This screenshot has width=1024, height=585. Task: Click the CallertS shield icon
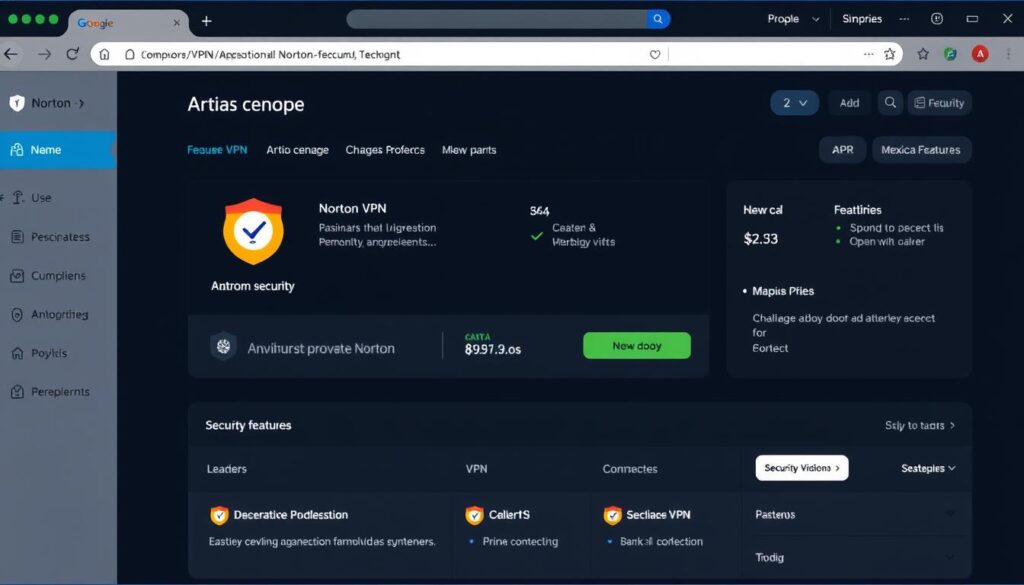[x=474, y=515]
